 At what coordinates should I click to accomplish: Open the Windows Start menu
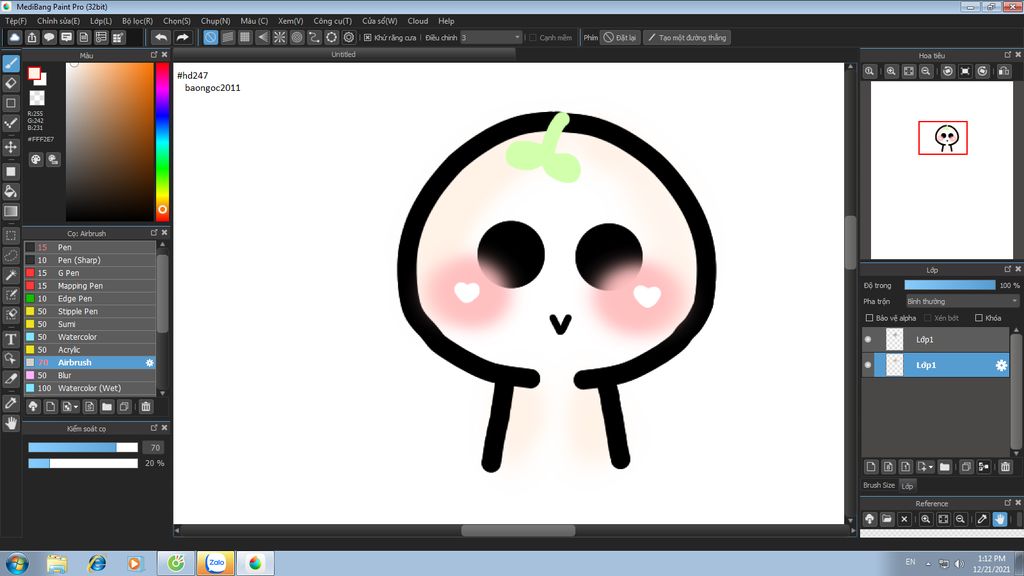tap(16, 562)
